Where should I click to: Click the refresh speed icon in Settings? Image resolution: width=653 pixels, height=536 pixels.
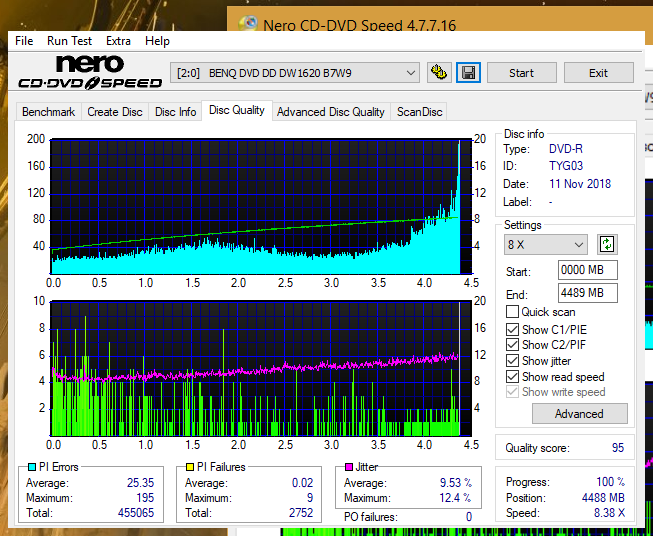607,244
